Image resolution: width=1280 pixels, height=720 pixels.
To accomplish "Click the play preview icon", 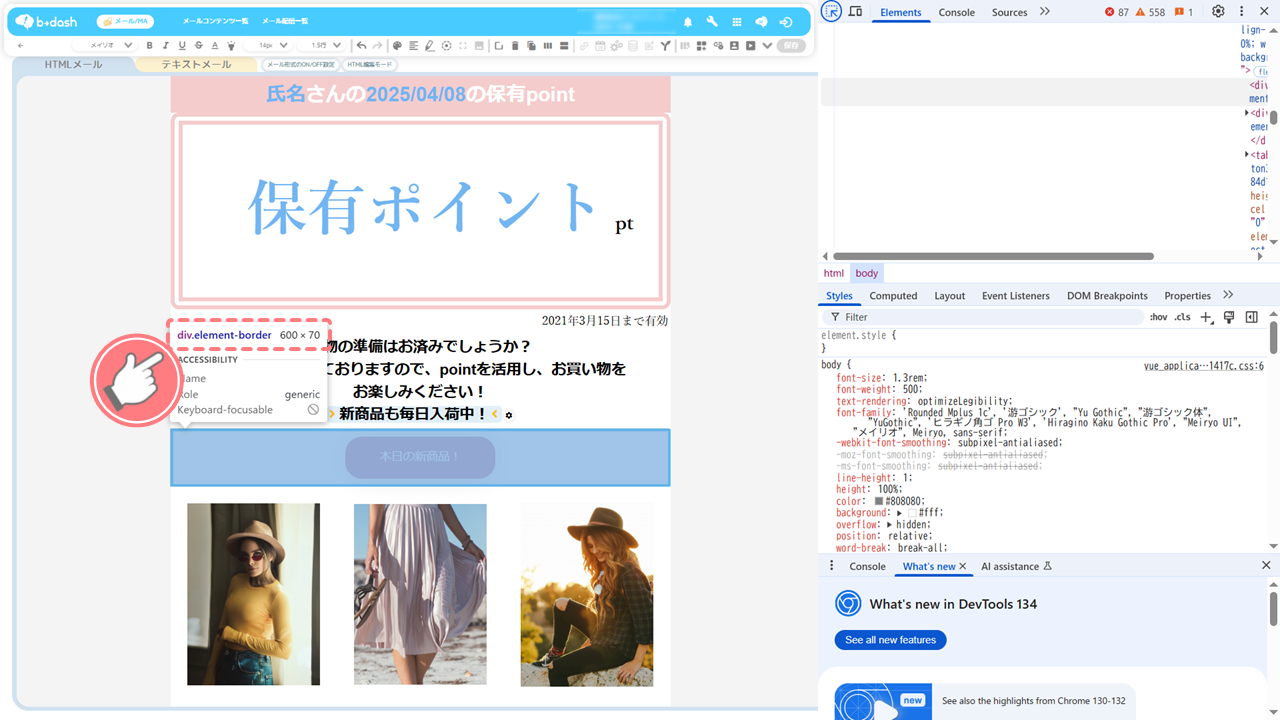I will pos(751,45).
